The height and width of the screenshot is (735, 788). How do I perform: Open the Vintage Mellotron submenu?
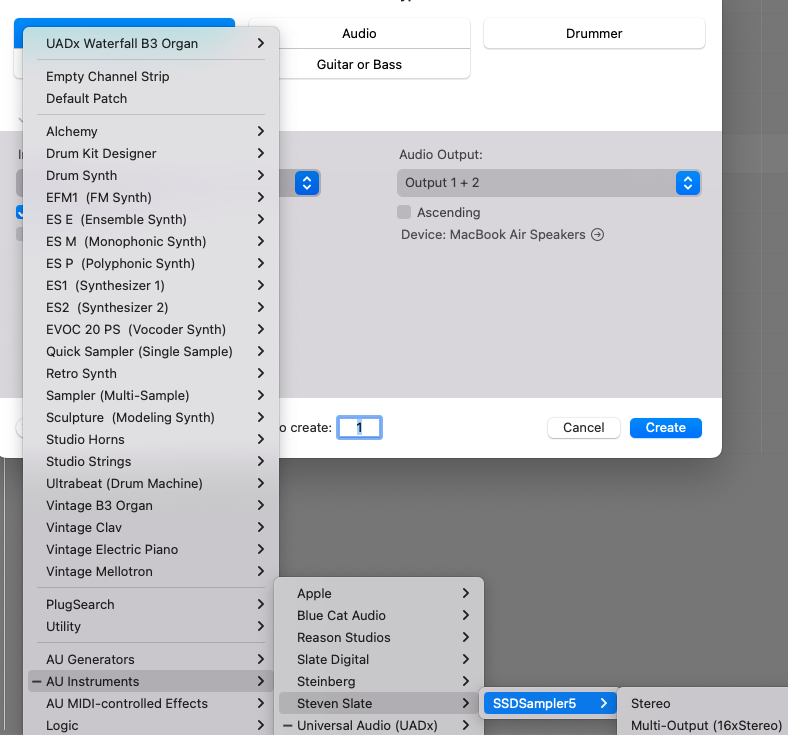click(x=151, y=572)
